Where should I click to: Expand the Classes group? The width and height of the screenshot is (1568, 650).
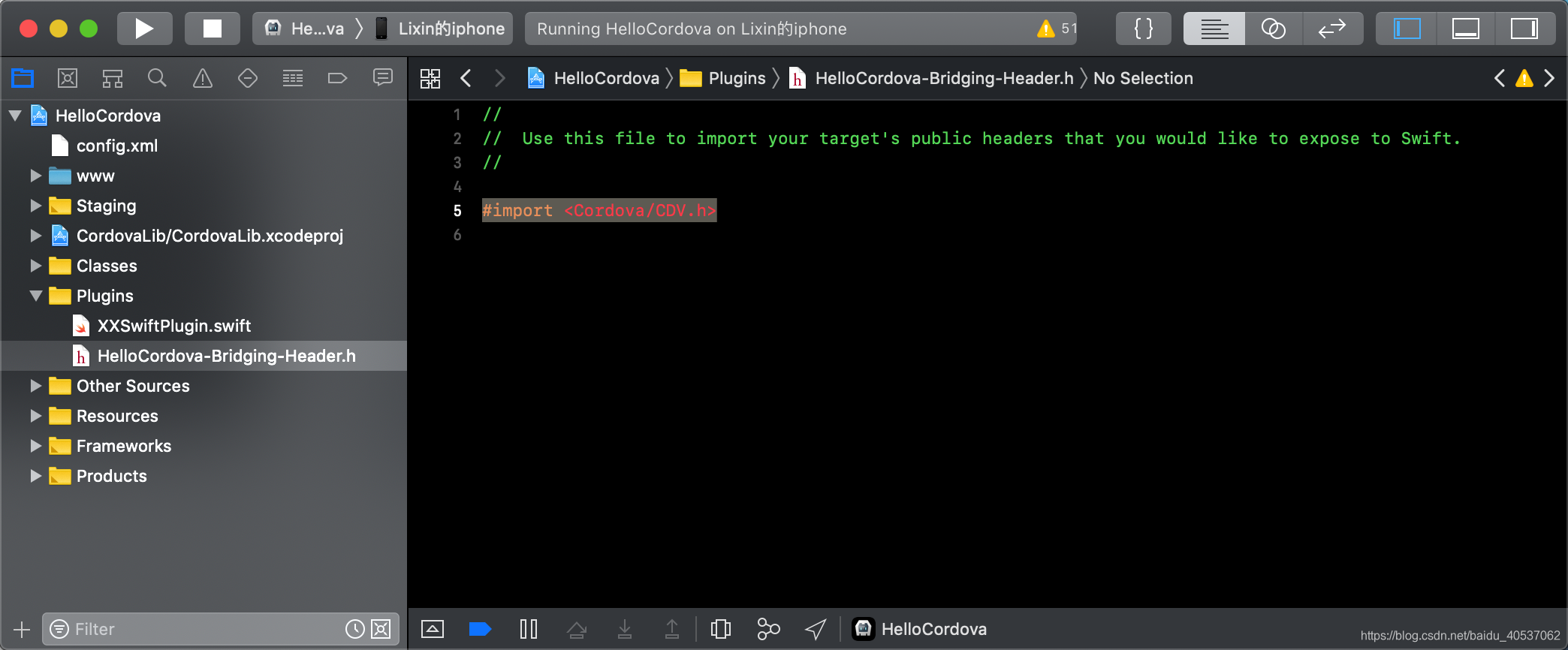[35, 266]
